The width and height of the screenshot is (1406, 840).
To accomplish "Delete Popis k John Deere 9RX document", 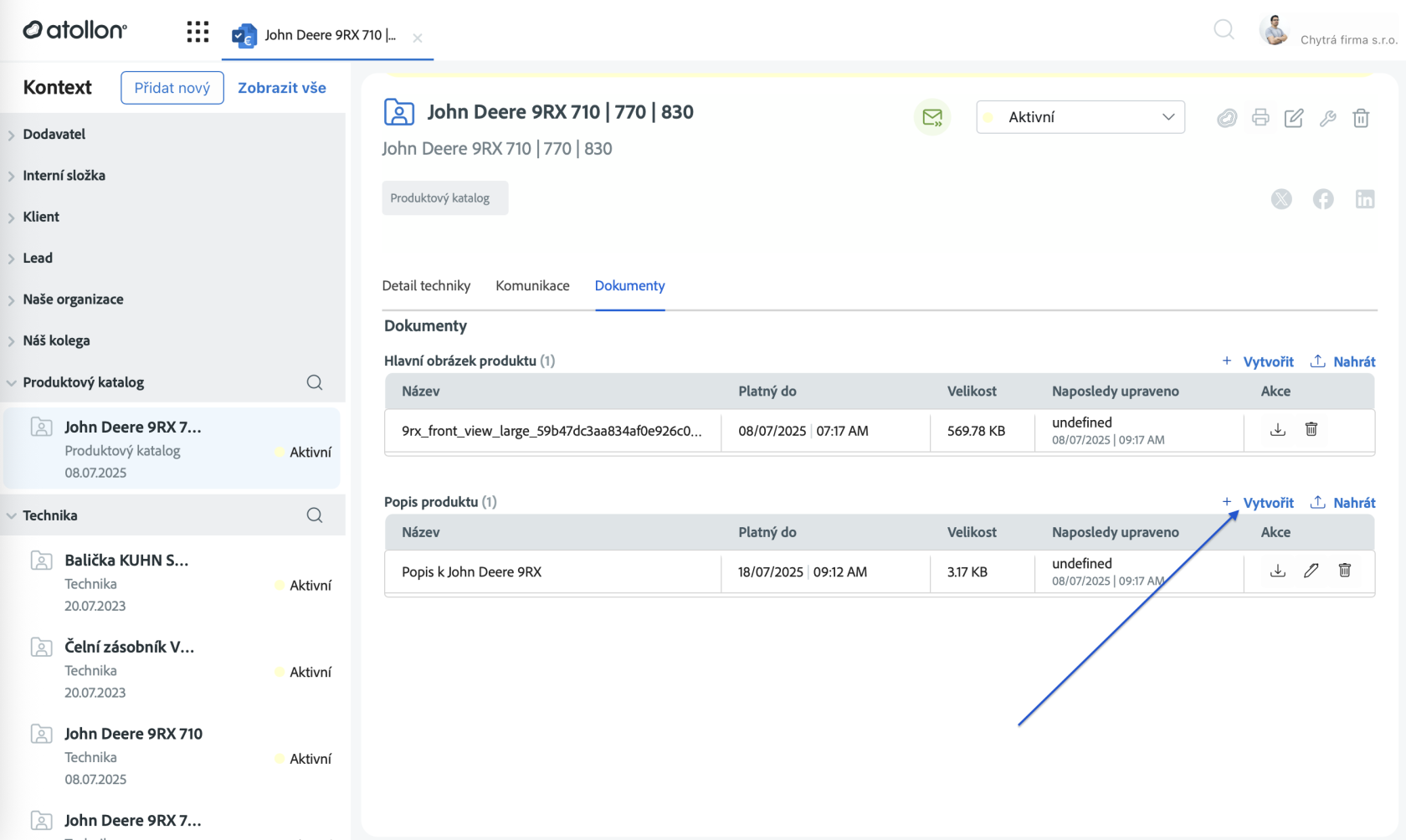I will pos(1345,571).
